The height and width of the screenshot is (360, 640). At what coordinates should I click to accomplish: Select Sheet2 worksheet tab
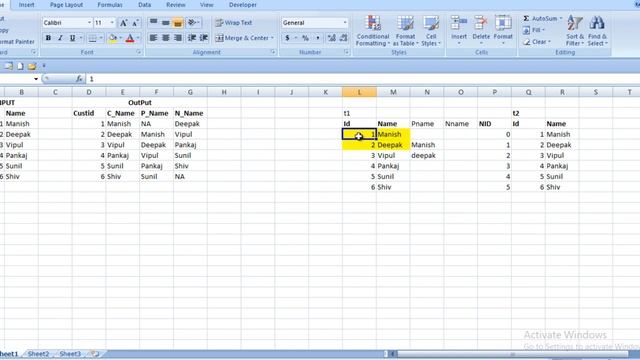click(38, 354)
